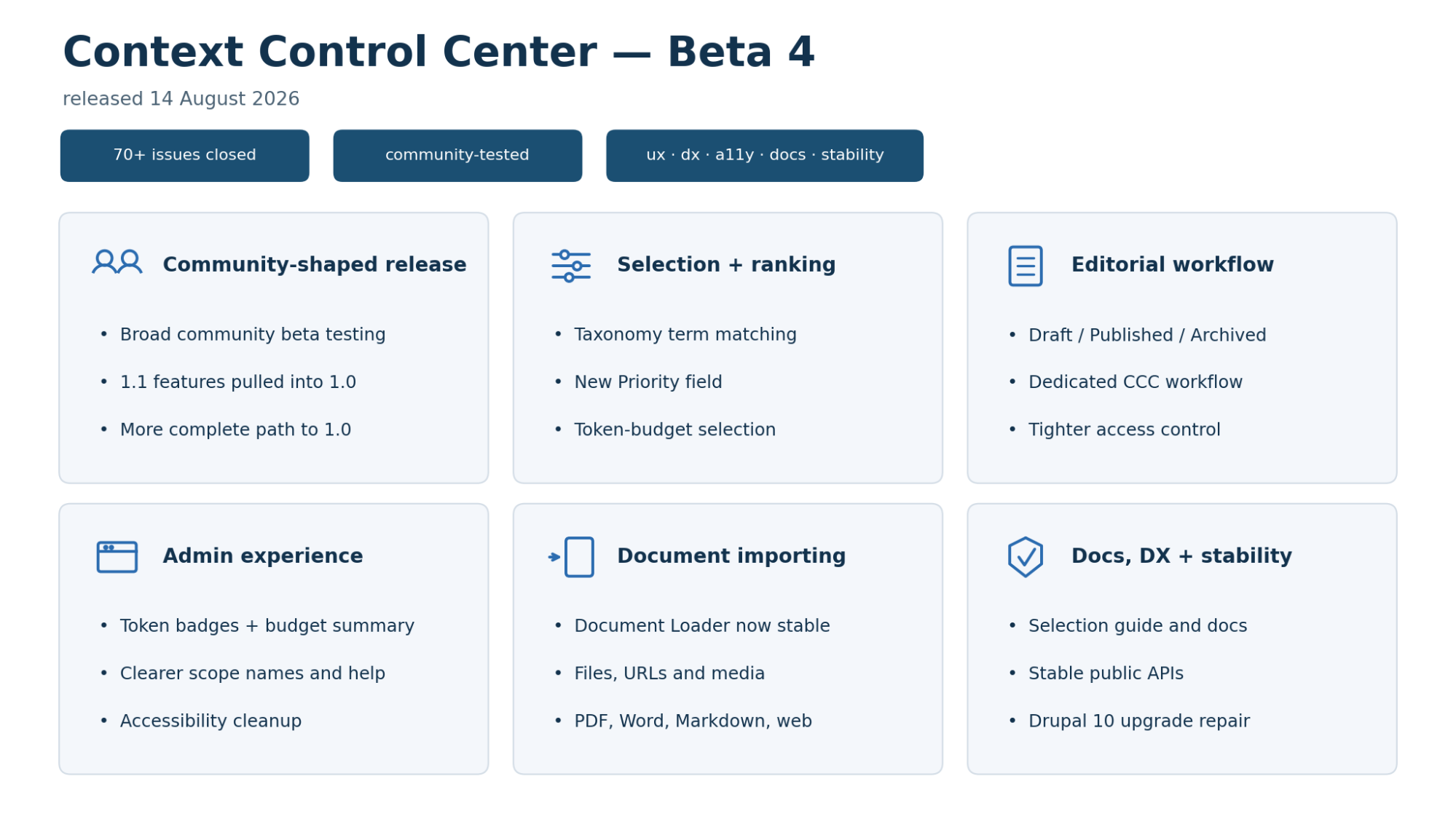
Task: Click the '70+ issues closed' badge
Action: tap(185, 156)
